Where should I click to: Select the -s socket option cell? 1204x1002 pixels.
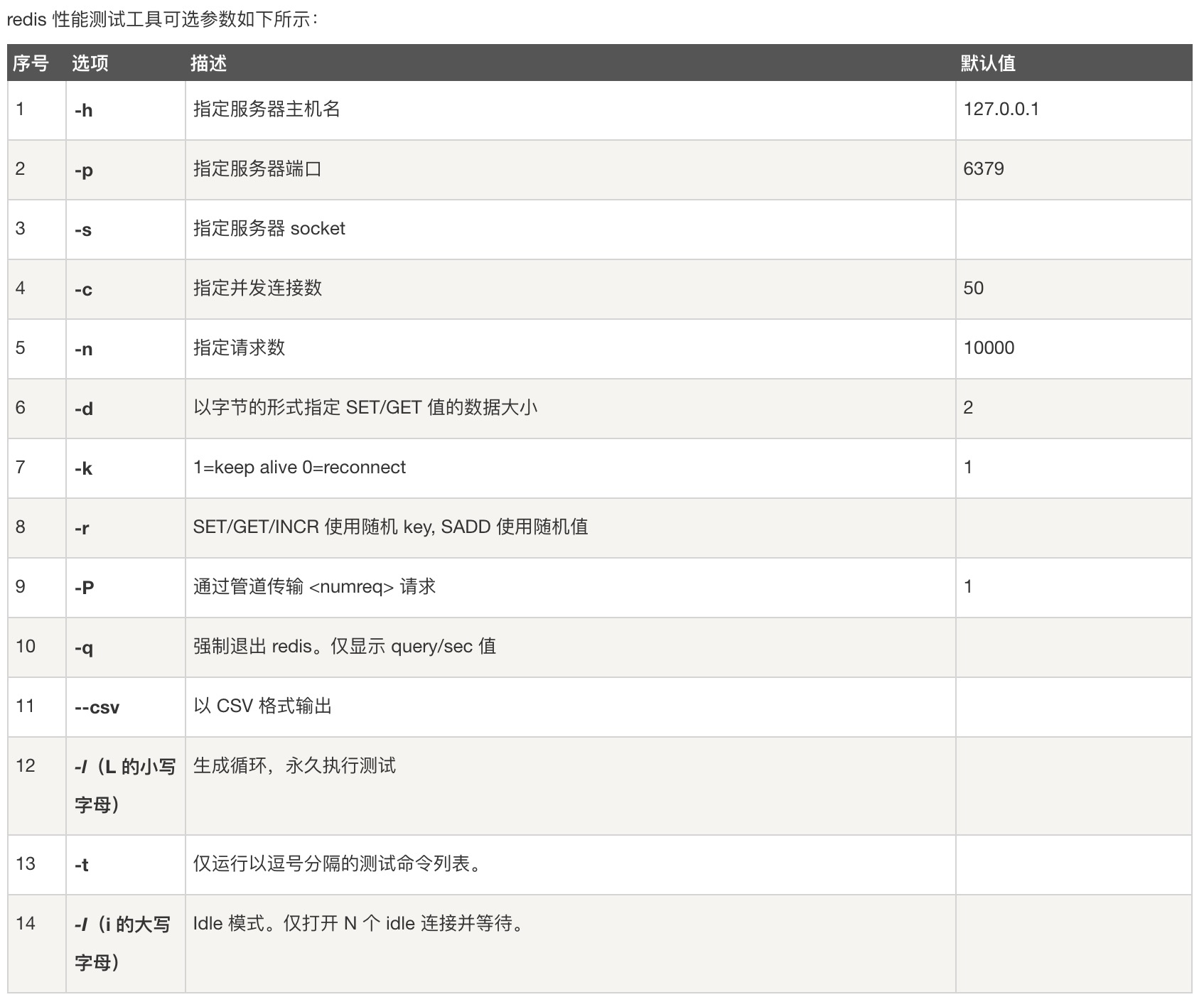(x=85, y=229)
